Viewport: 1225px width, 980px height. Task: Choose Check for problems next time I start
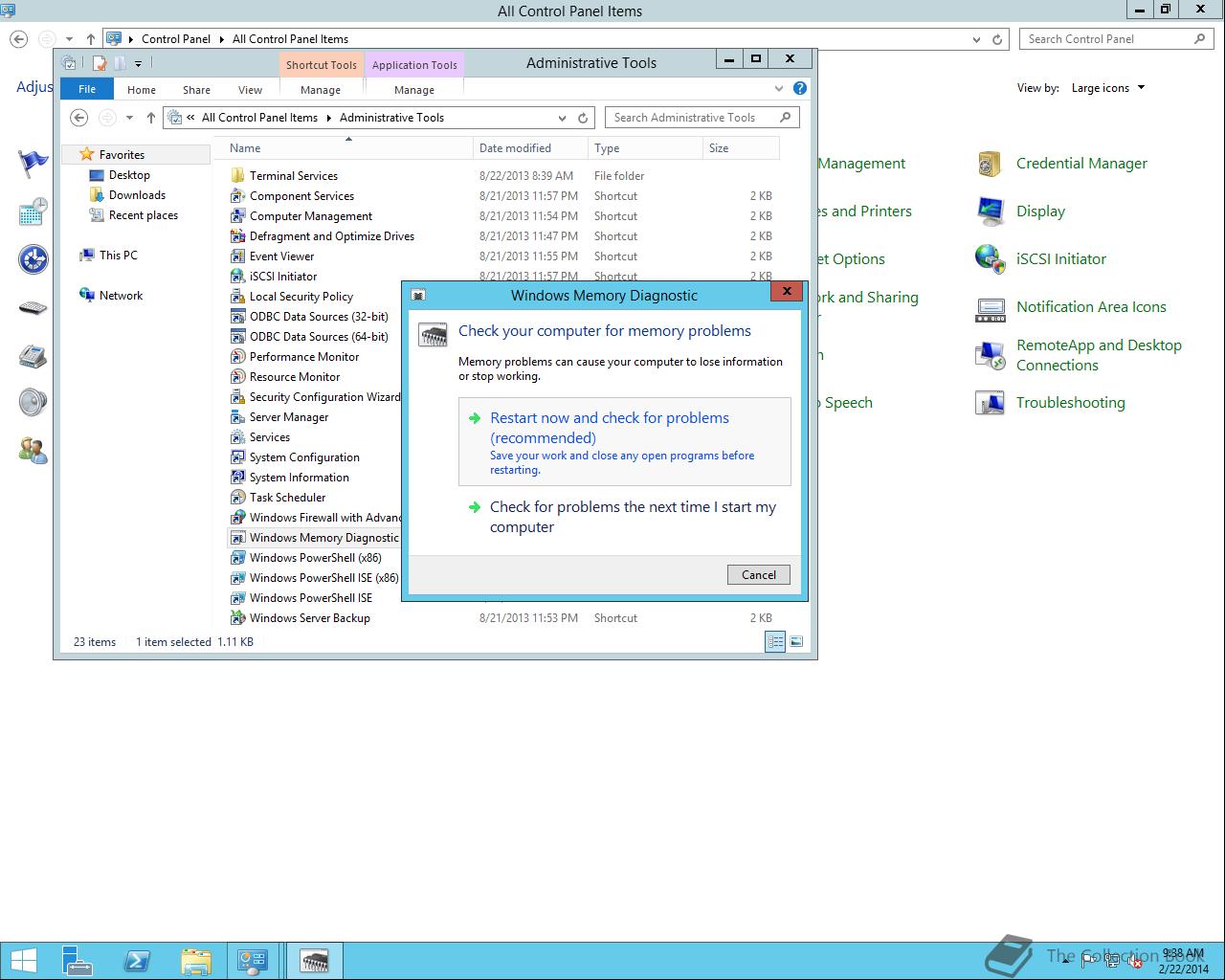(625, 517)
